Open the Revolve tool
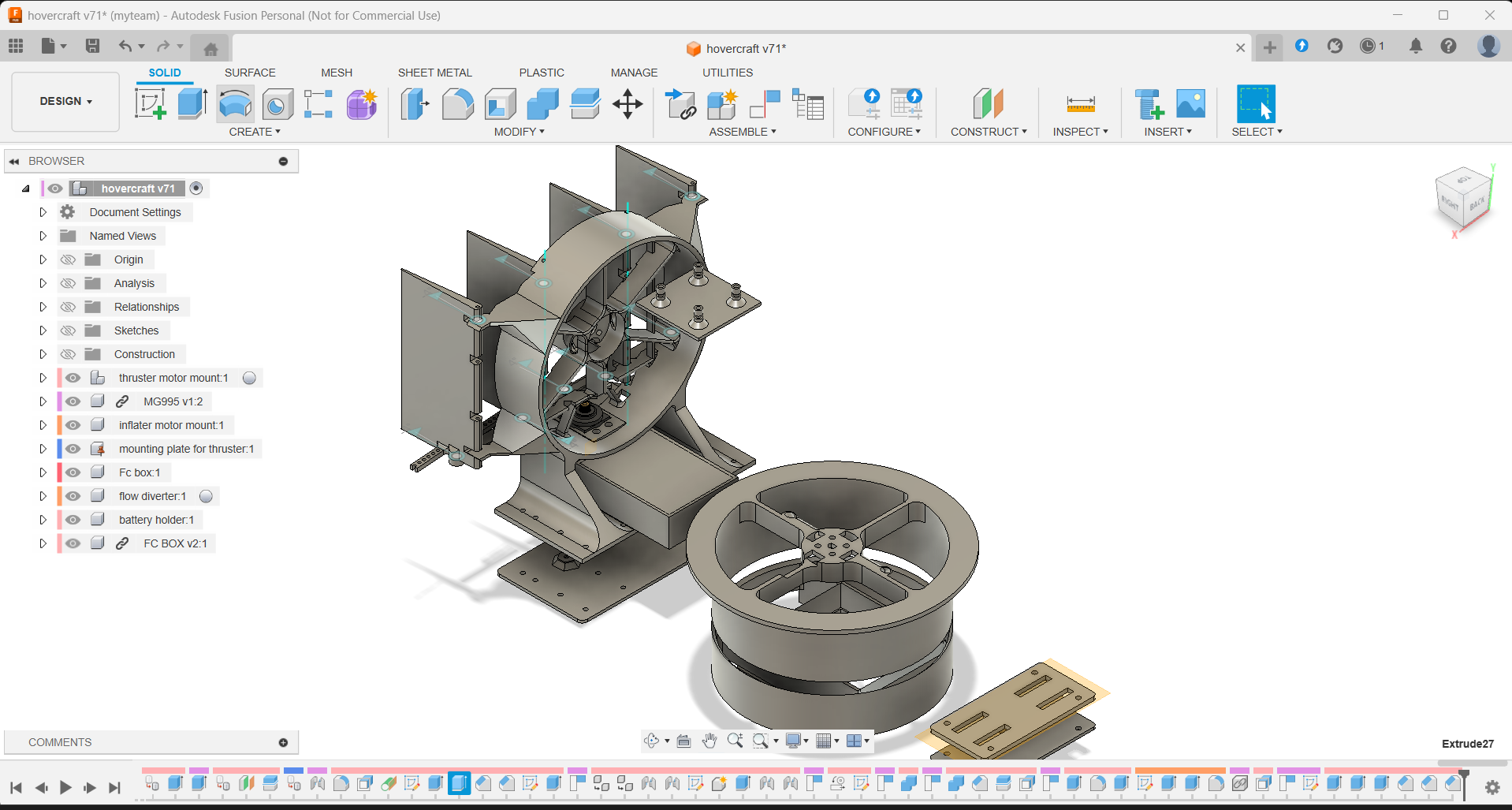Image resolution: width=1512 pixels, height=810 pixels. (x=235, y=103)
